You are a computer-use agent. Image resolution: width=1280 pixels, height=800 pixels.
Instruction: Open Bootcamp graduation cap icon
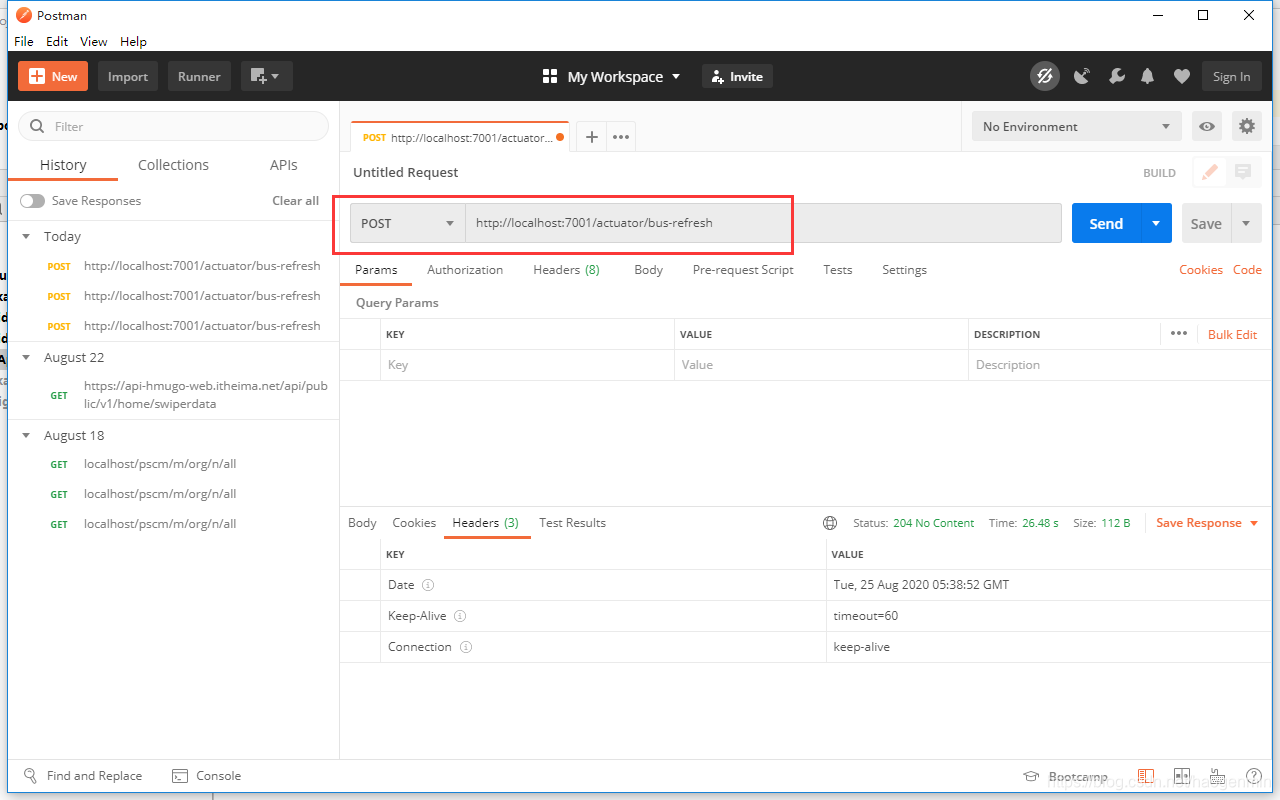tap(1031, 777)
